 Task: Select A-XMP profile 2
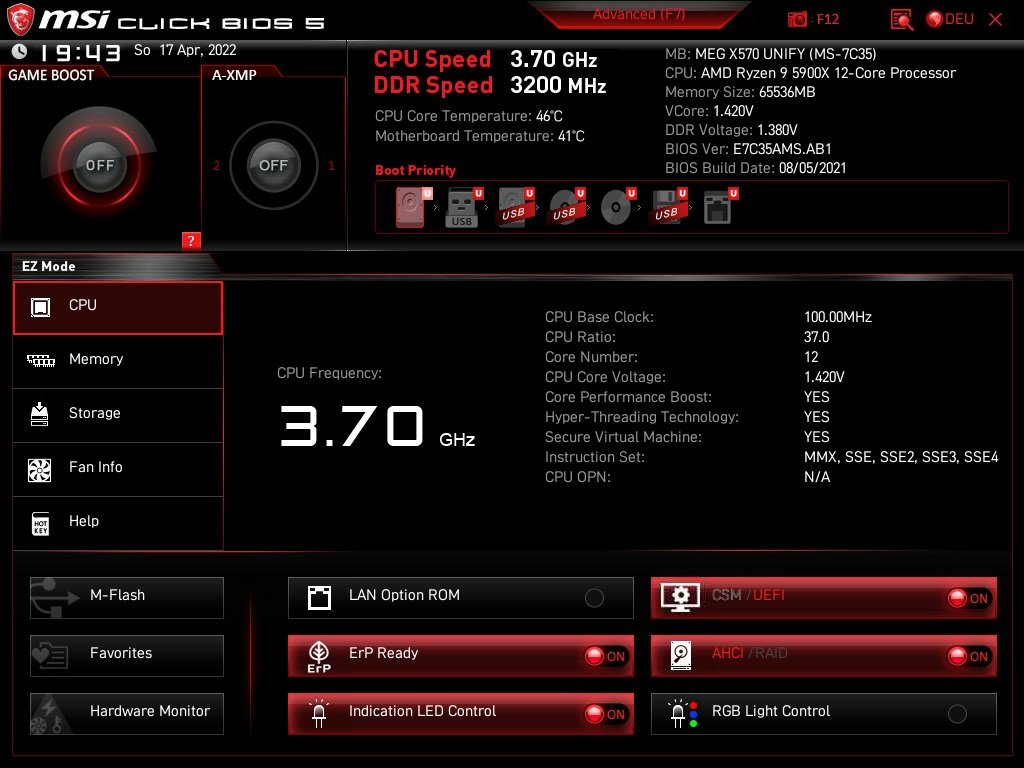tap(217, 165)
